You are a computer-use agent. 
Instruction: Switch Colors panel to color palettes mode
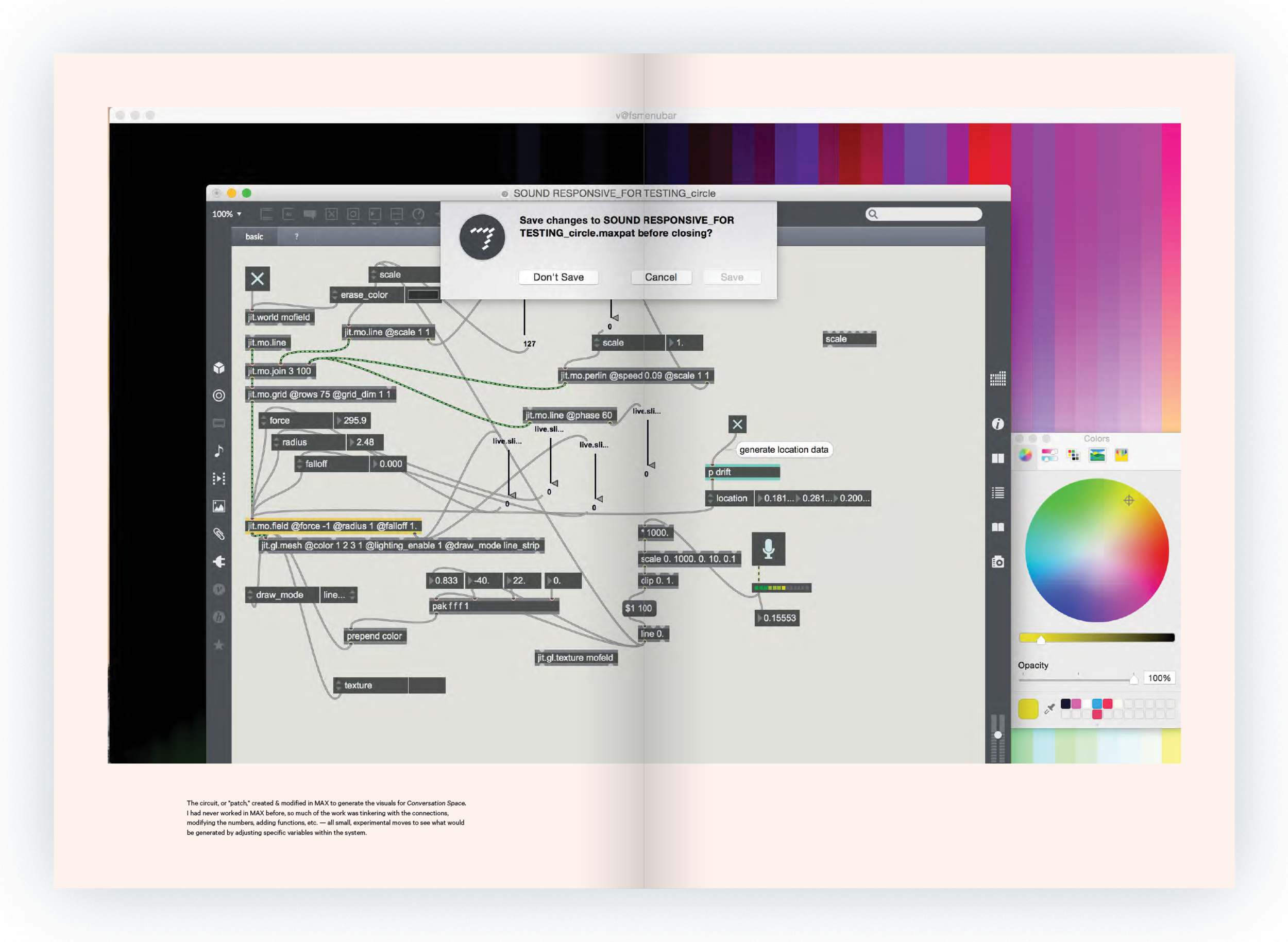(x=1074, y=455)
